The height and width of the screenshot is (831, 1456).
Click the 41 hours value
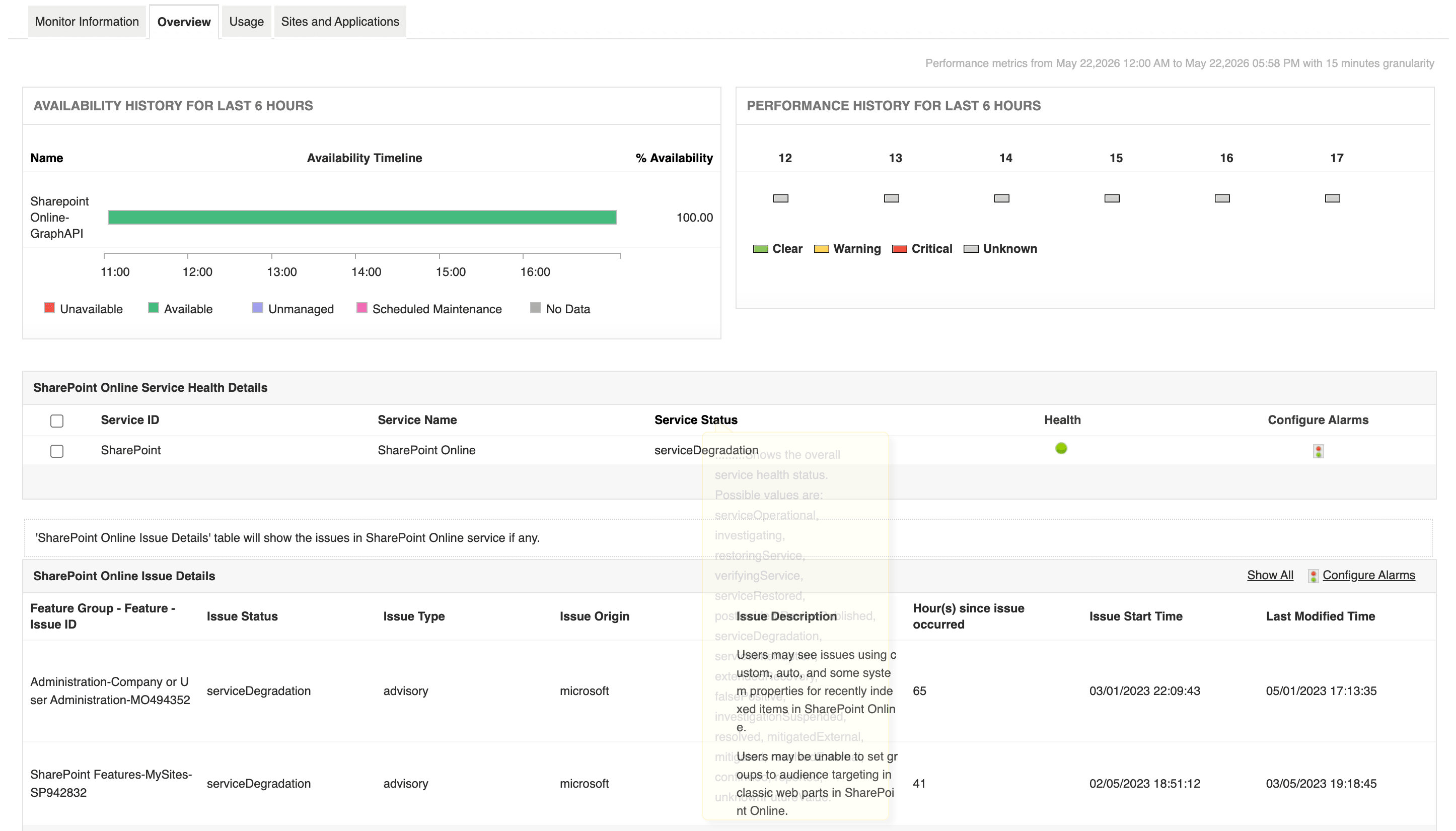pos(919,784)
